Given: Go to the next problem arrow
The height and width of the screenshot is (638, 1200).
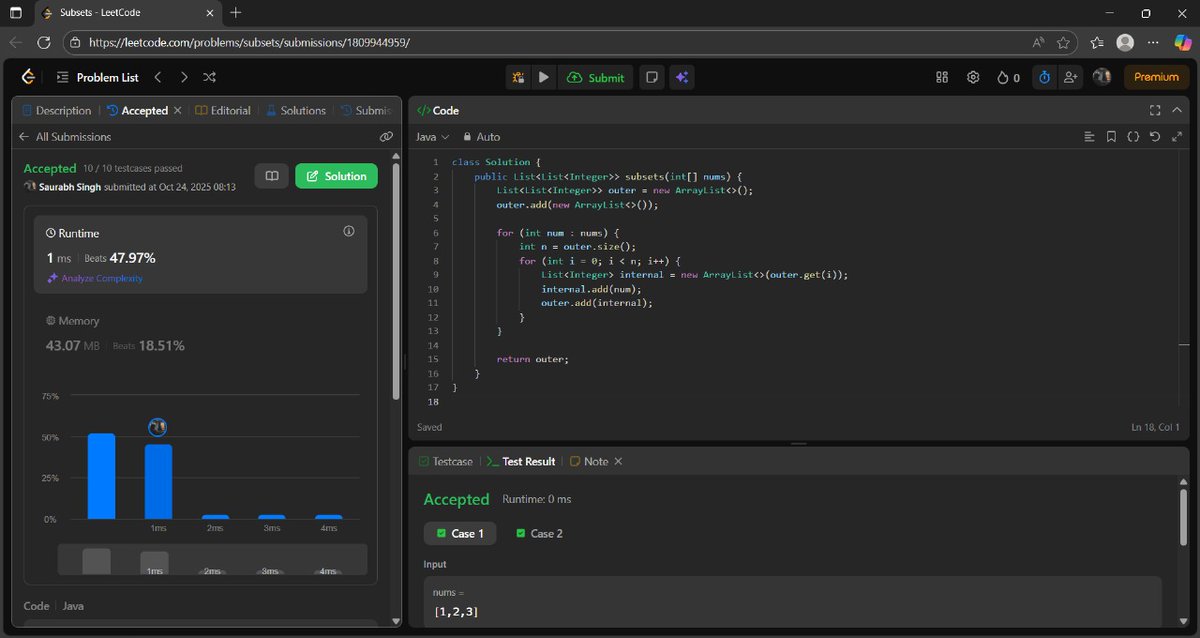Looking at the screenshot, I should [184, 77].
